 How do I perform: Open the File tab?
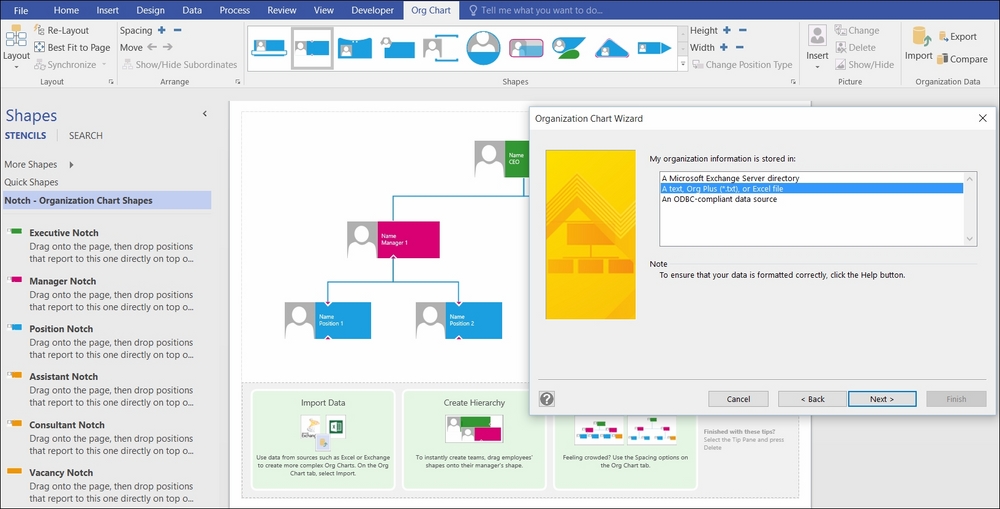21,10
